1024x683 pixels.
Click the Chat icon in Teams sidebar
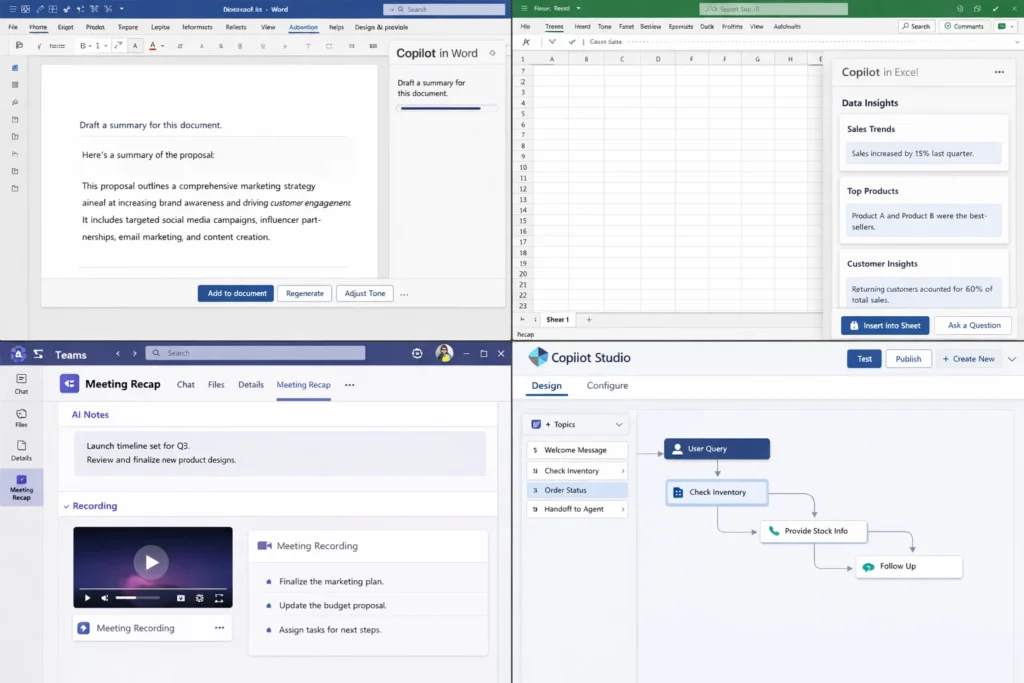pos(21,380)
